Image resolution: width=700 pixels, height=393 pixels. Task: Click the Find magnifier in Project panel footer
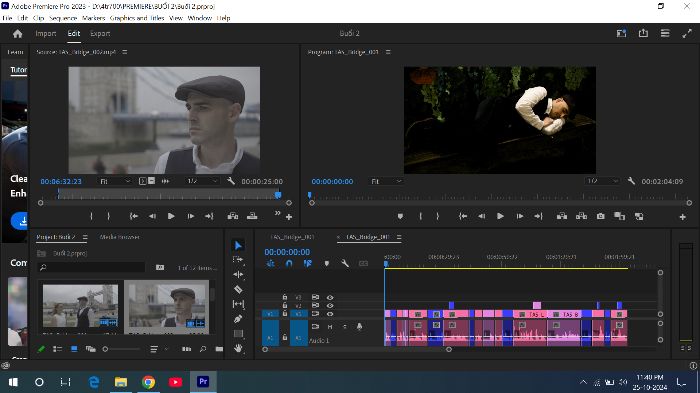[203, 349]
